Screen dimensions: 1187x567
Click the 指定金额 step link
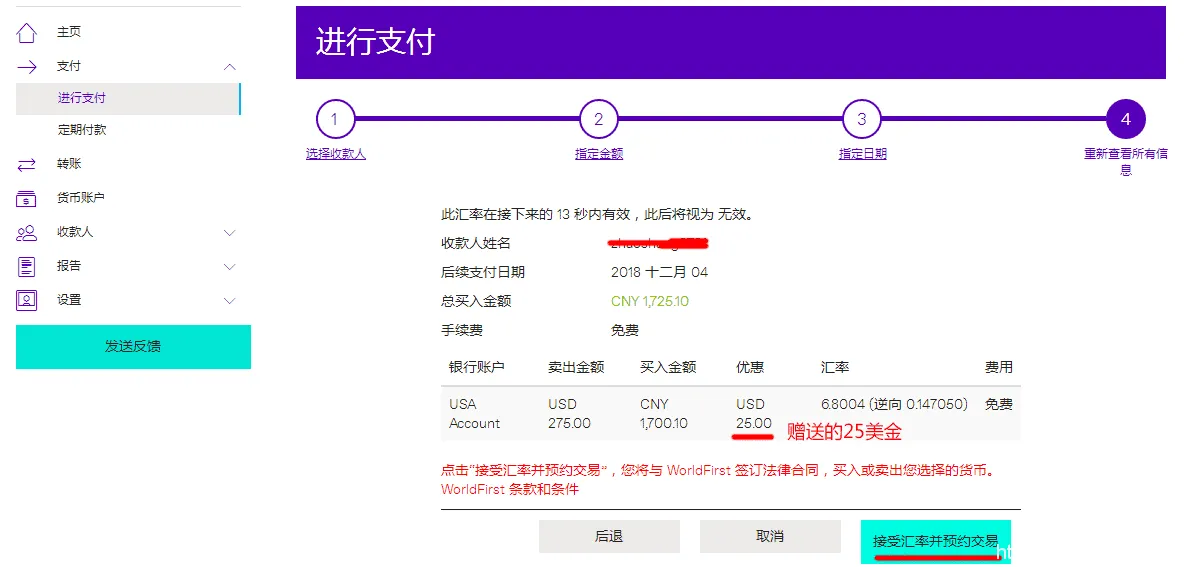[599, 154]
